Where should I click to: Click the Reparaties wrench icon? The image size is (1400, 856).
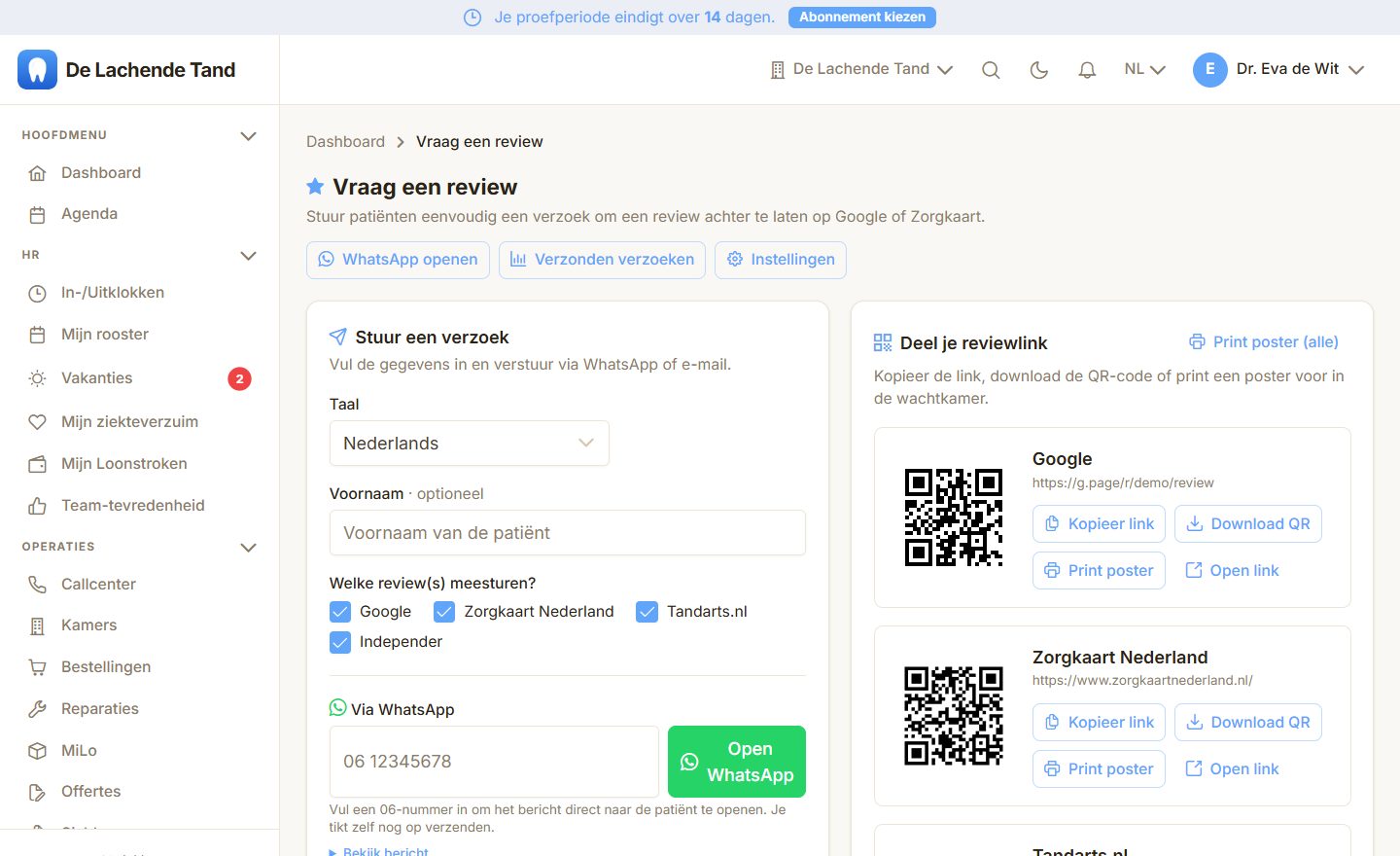[x=37, y=709]
